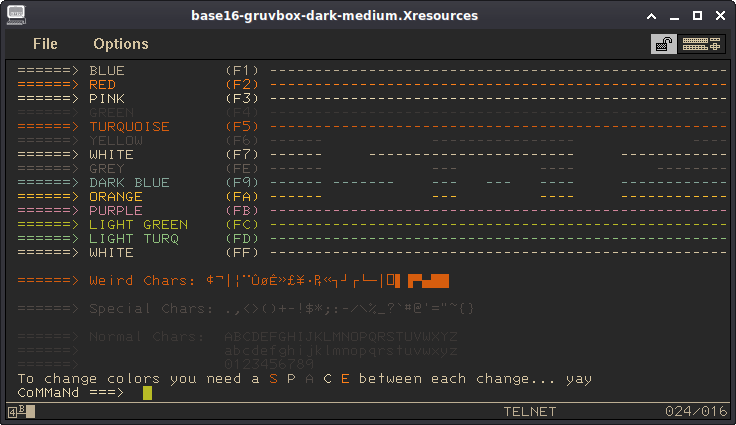736x425 pixels.
Task: Click the WHITE label on the F7 row
Action: click(x=111, y=155)
